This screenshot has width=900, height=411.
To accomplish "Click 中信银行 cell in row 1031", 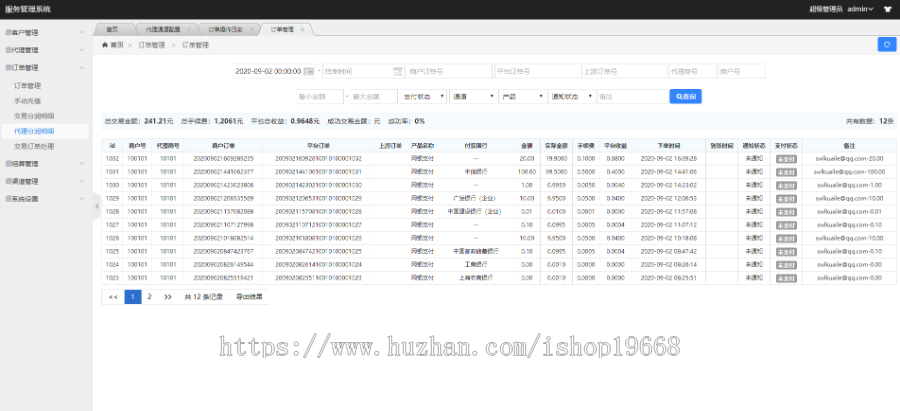I will point(476,172).
